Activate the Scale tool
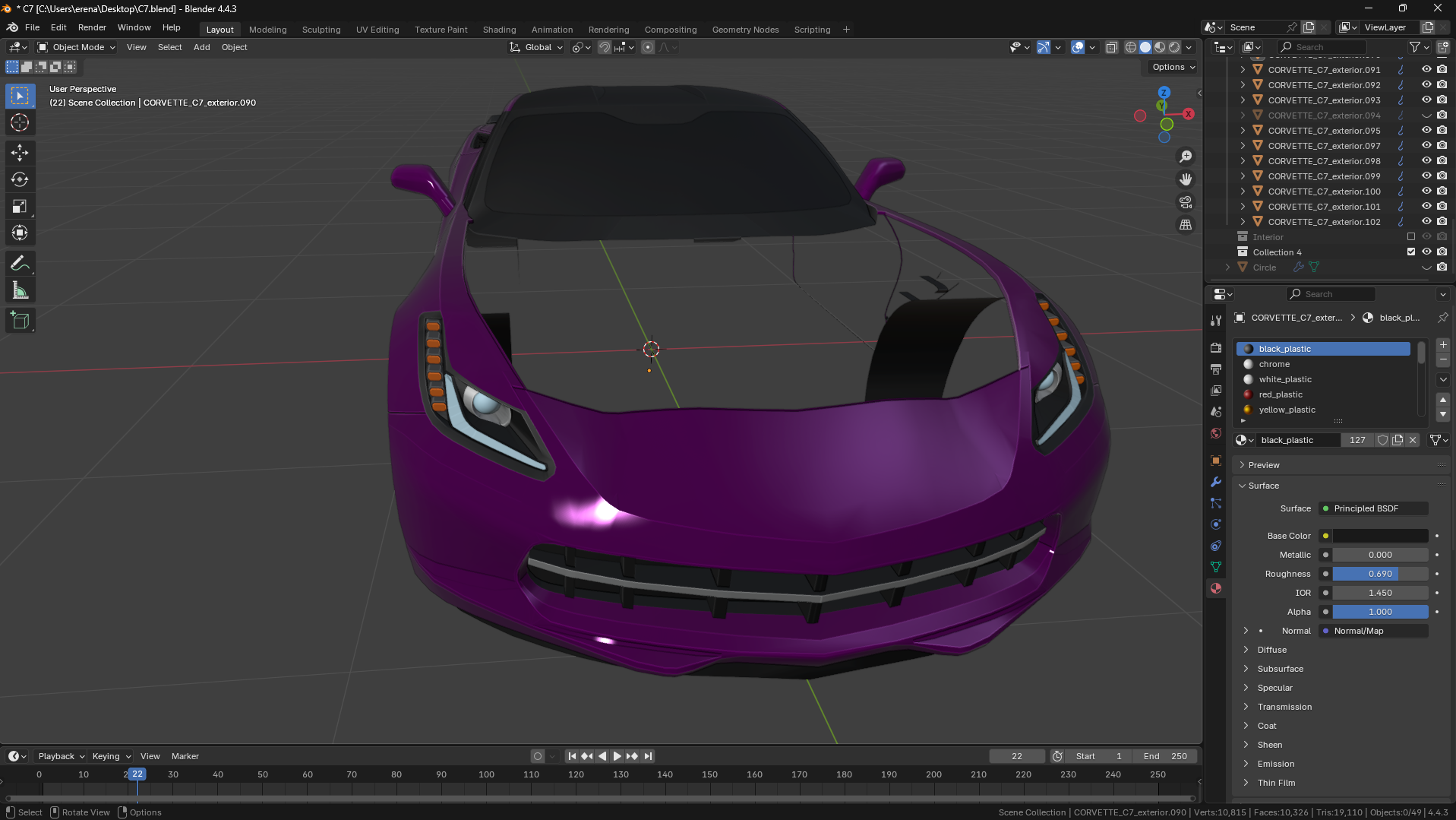The width and height of the screenshot is (1456, 820). click(x=20, y=206)
